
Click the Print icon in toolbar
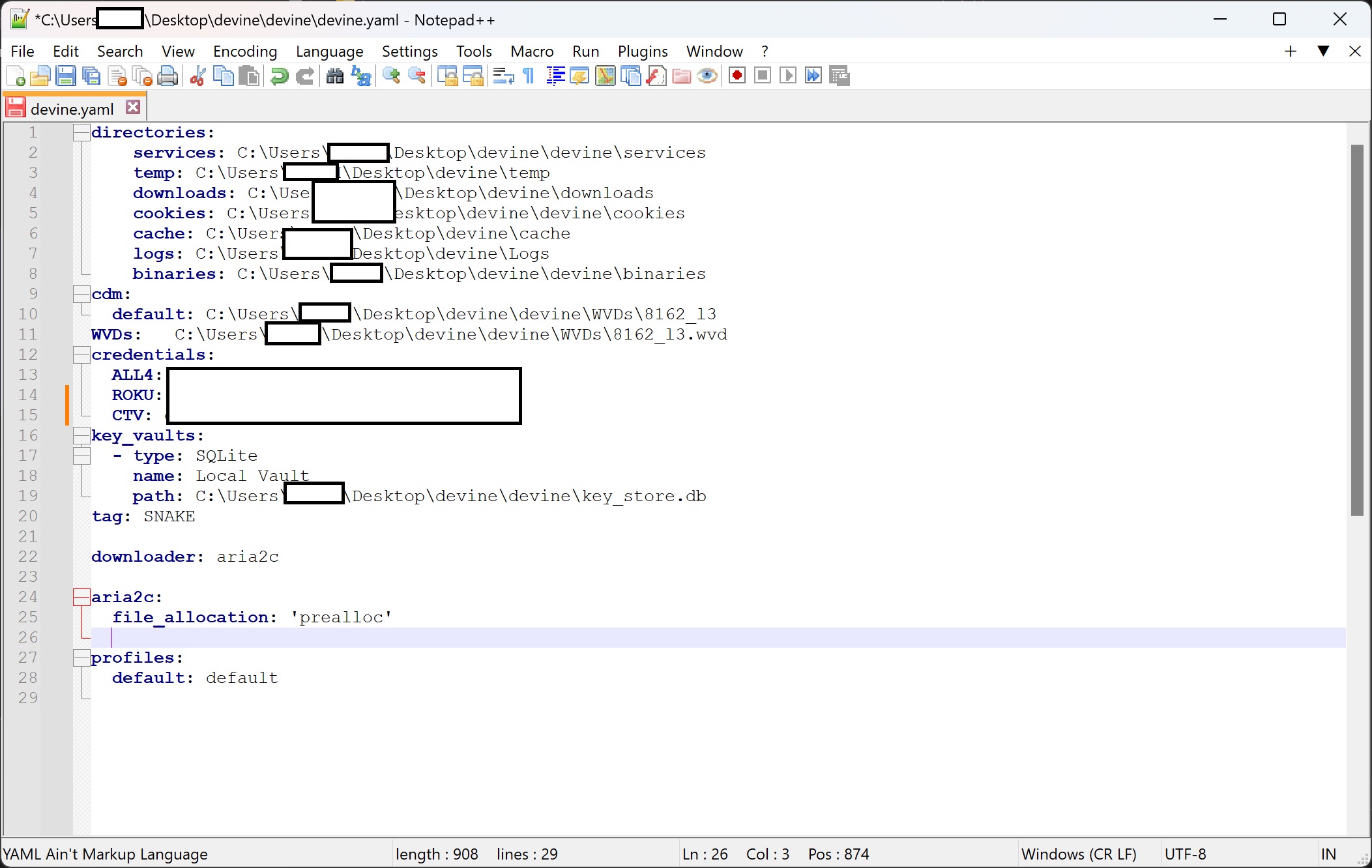tap(168, 76)
